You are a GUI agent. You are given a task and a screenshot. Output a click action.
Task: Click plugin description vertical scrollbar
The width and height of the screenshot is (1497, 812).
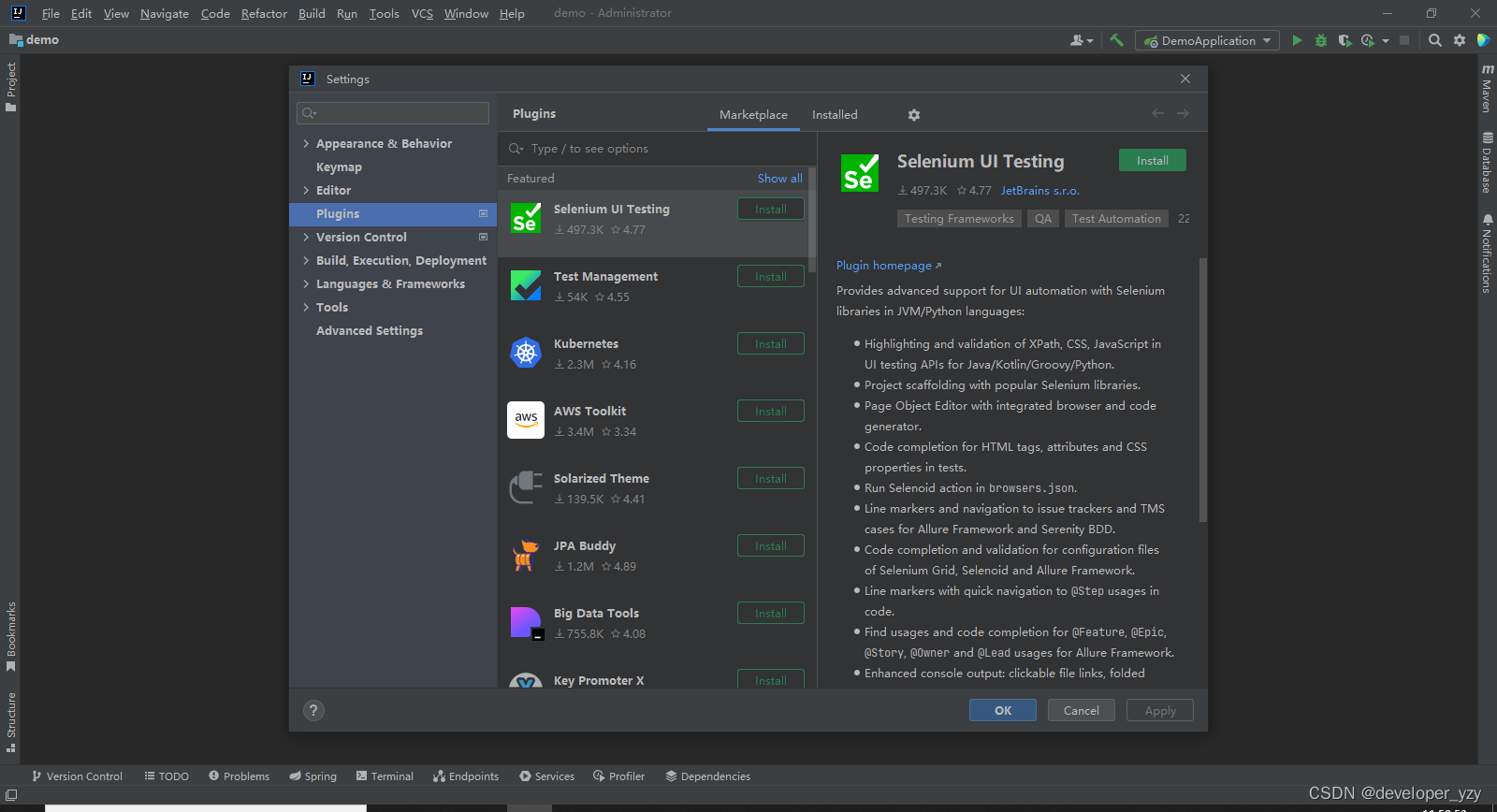[x=1202, y=390]
